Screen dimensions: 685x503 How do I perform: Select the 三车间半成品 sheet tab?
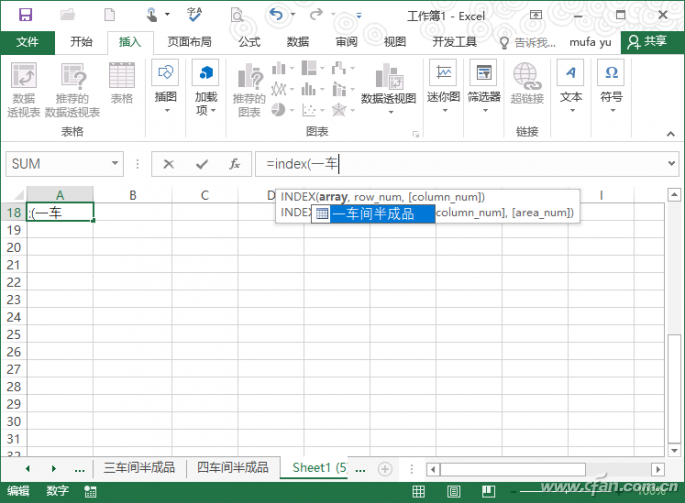[x=139, y=468]
